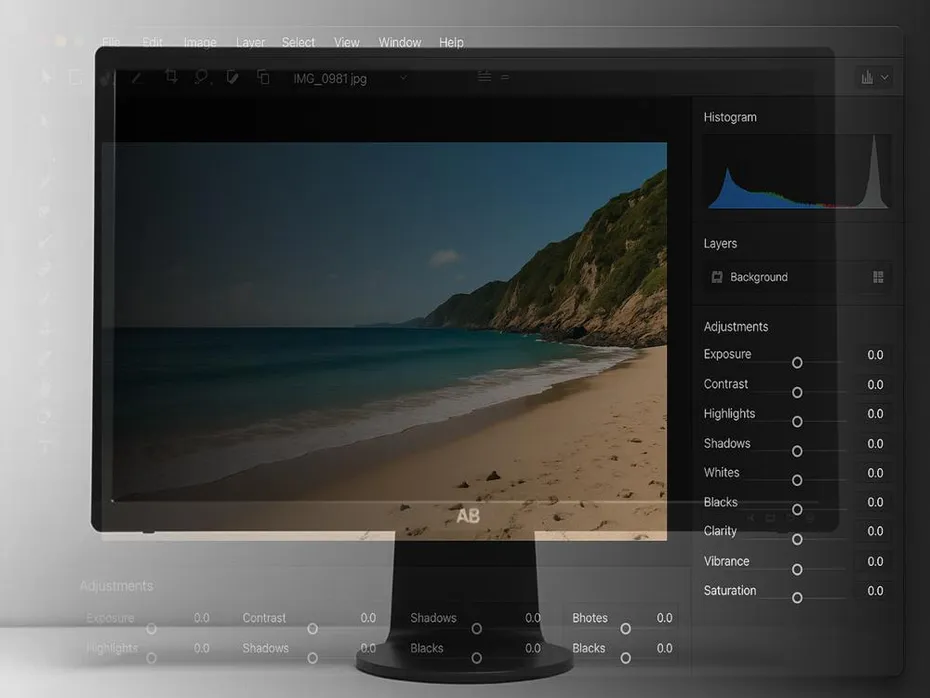
Task: Open the Clone duplicate tool
Action: 263,77
